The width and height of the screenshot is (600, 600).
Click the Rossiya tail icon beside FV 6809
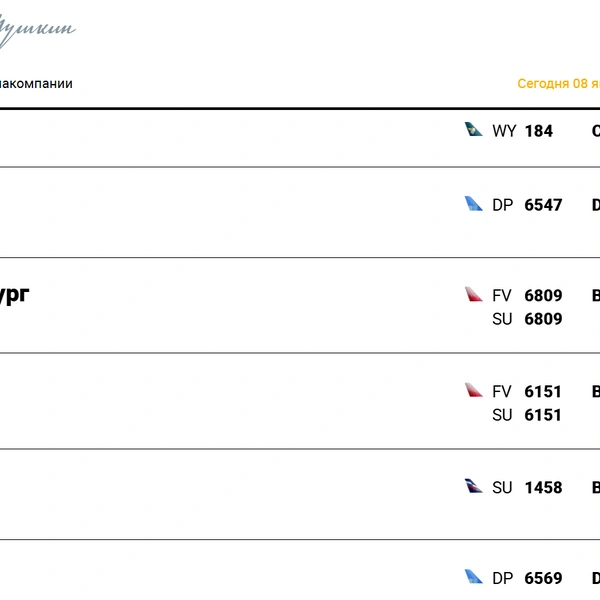[x=474, y=295]
